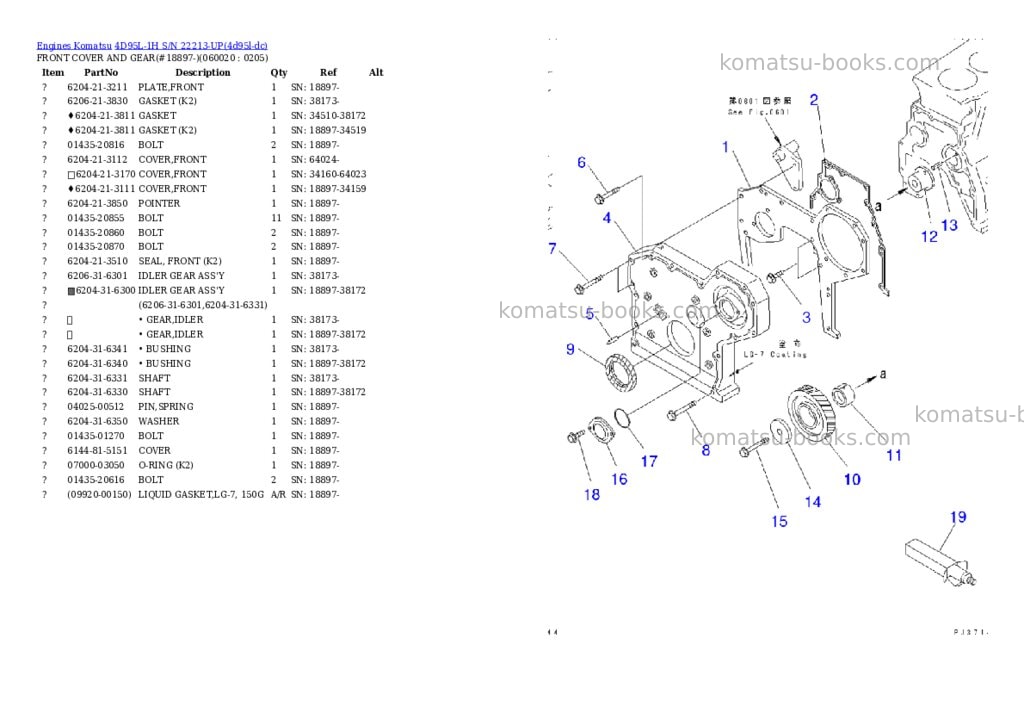The width and height of the screenshot is (1024, 725).
Task: Click diagram callout number 4
Action: pyautogui.click(x=607, y=218)
